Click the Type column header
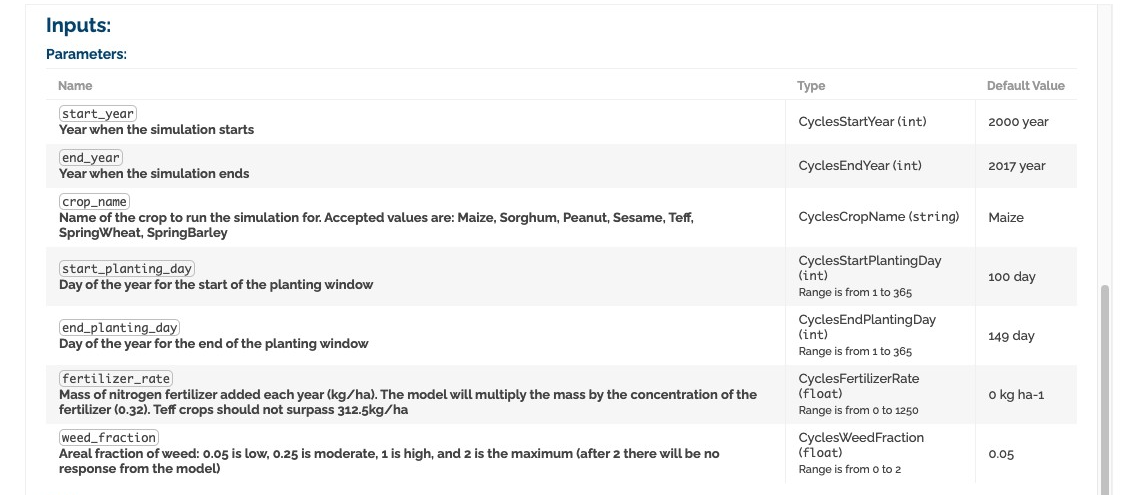The image size is (1138, 495). (x=811, y=86)
